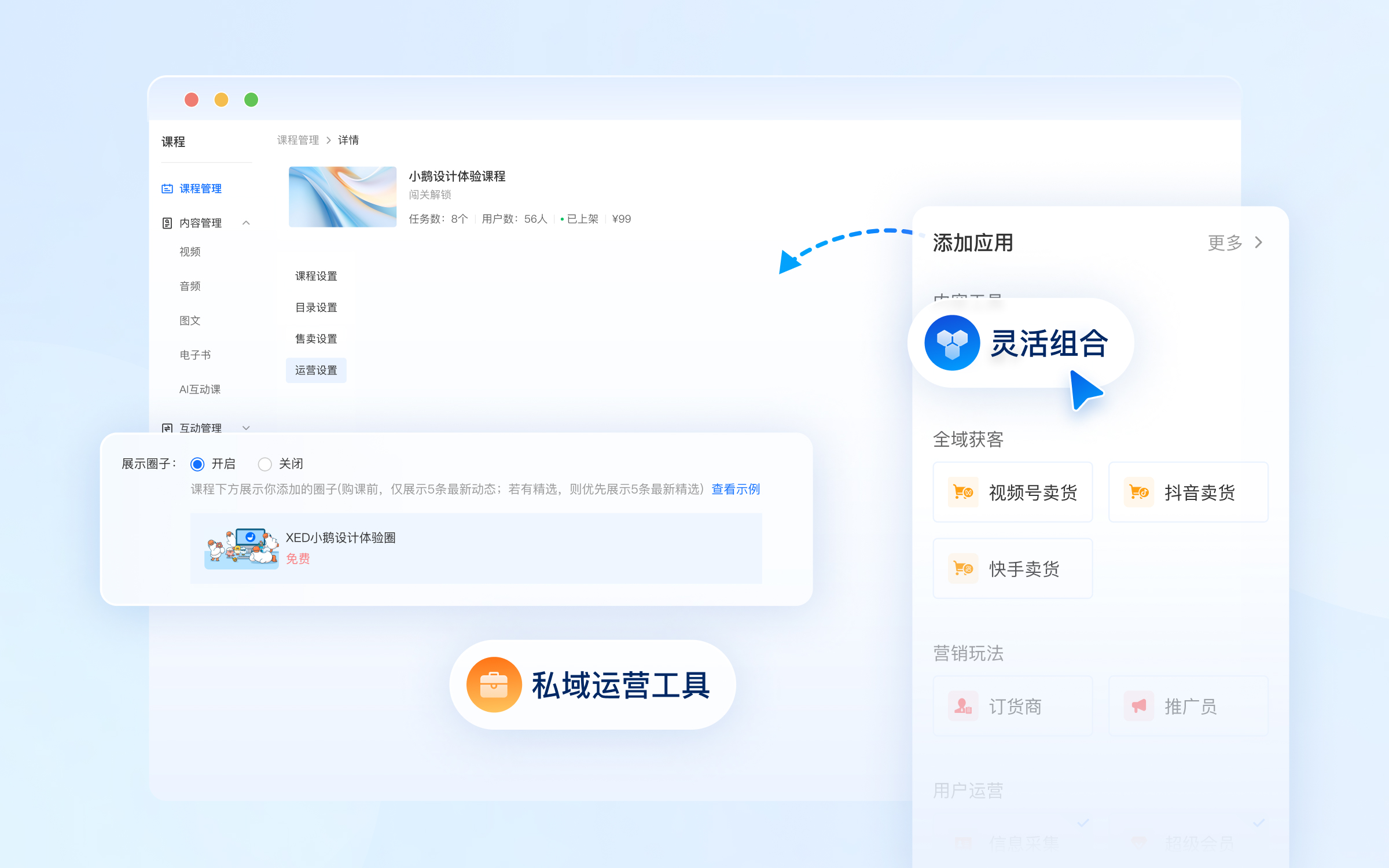
Task: Click the 订货商 marketing icon
Action: (x=962, y=706)
